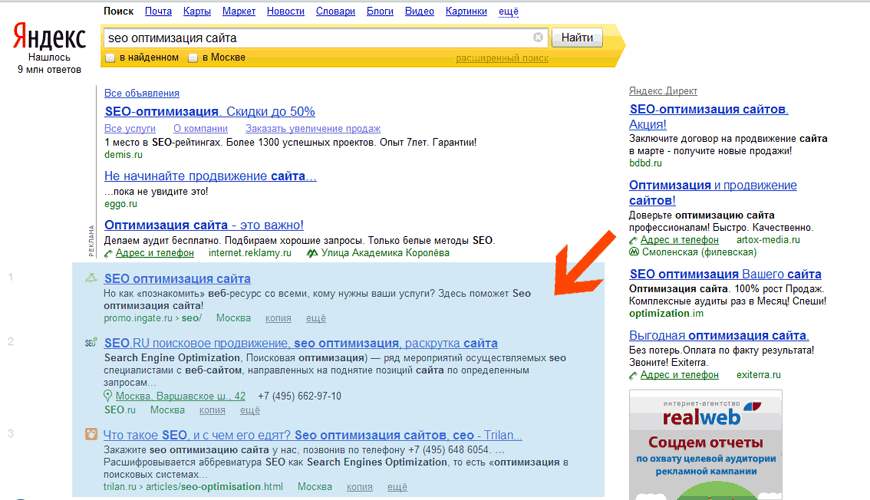Click the promo.ingate.ru result favicon

point(91,279)
